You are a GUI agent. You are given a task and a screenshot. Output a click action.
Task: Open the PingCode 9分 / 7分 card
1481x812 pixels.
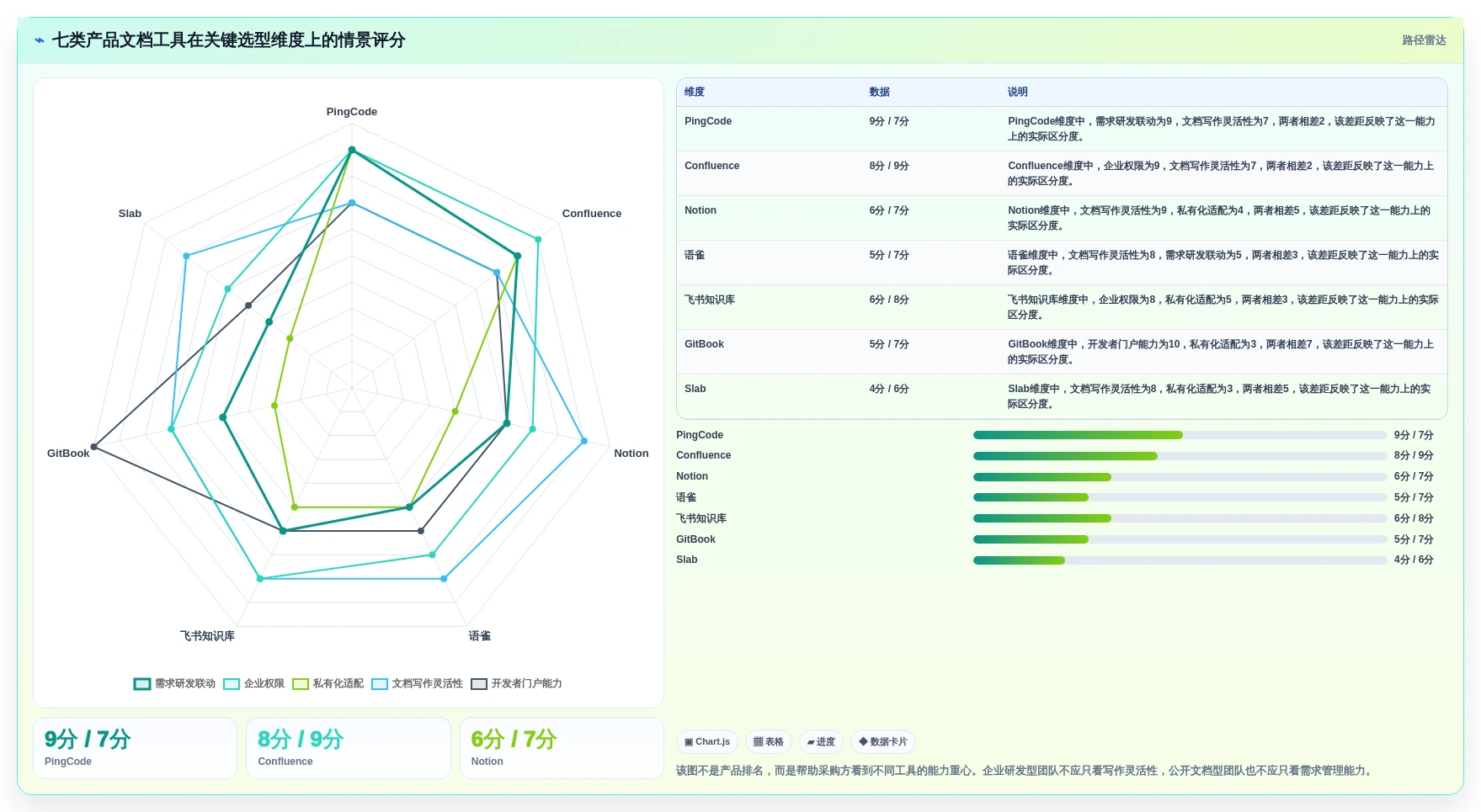click(135, 748)
